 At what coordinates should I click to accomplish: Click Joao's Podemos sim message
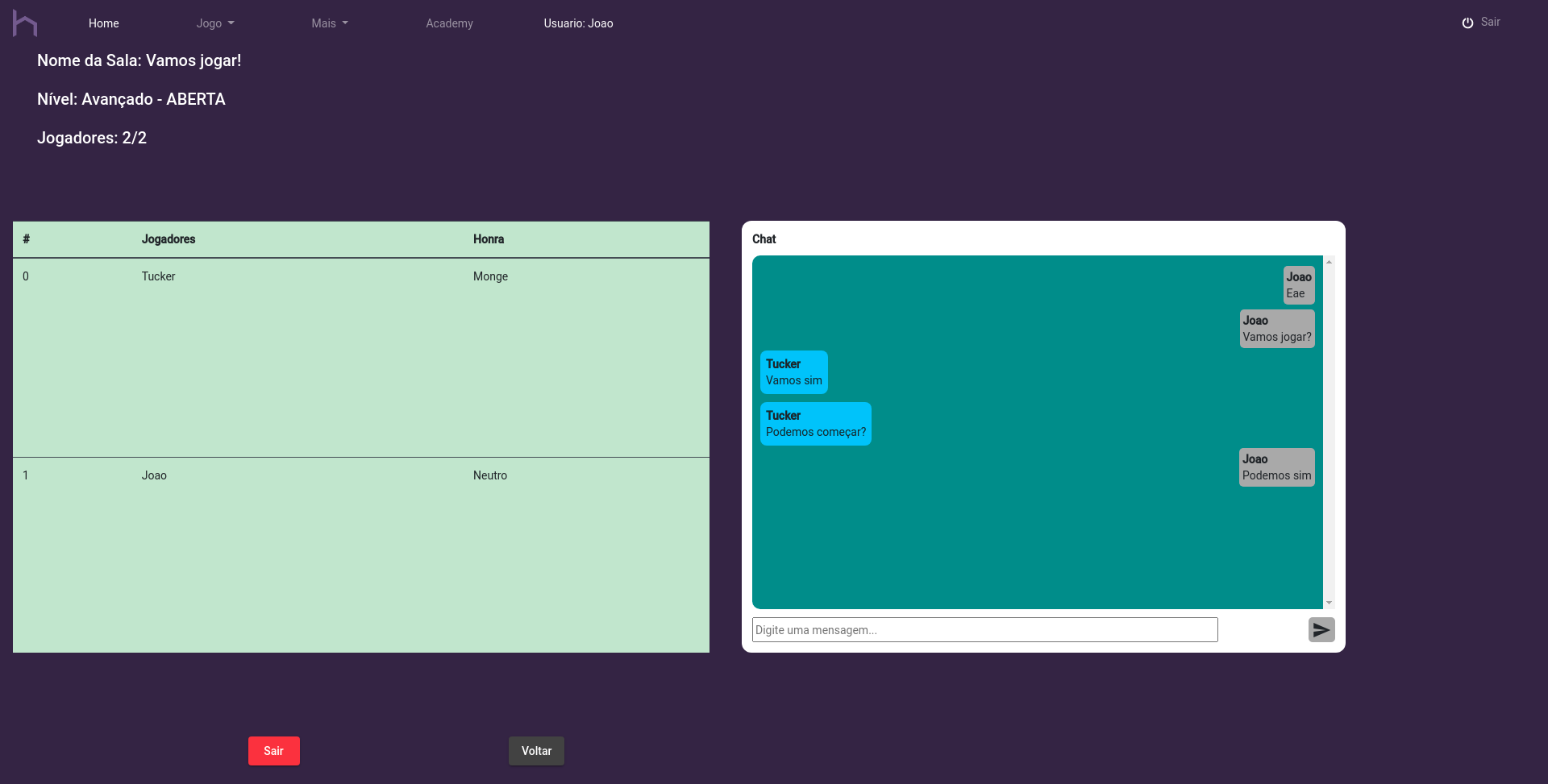pyautogui.click(x=1277, y=467)
